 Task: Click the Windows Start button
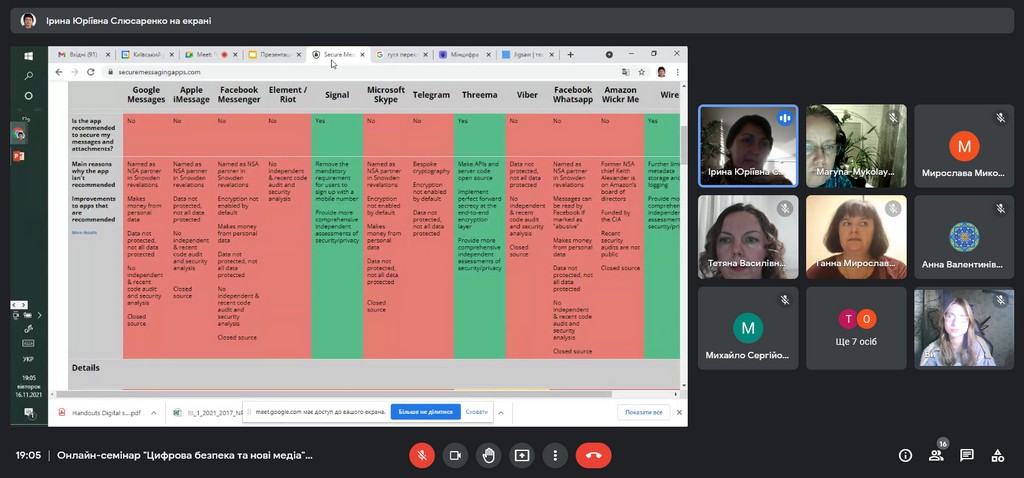pos(28,55)
